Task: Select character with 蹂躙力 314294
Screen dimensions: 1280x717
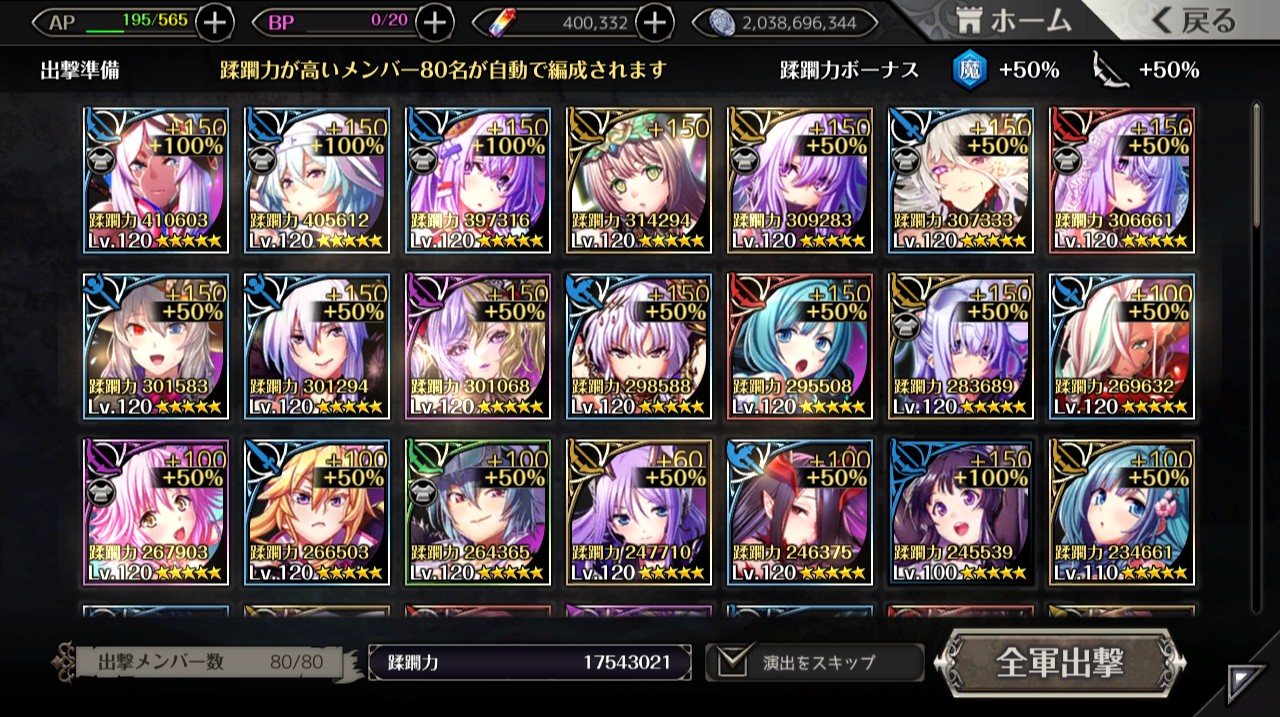Action: click(639, 180)
